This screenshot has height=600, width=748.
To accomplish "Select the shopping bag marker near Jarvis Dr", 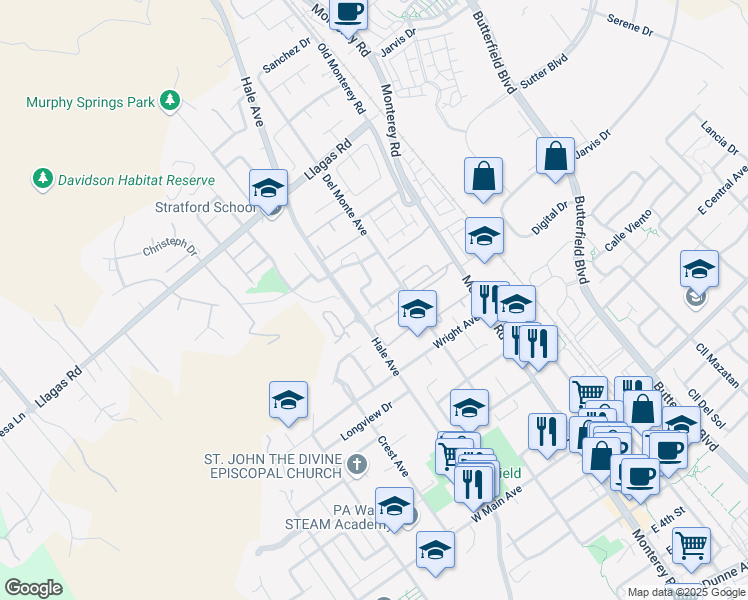I will (x=555, y=157).
